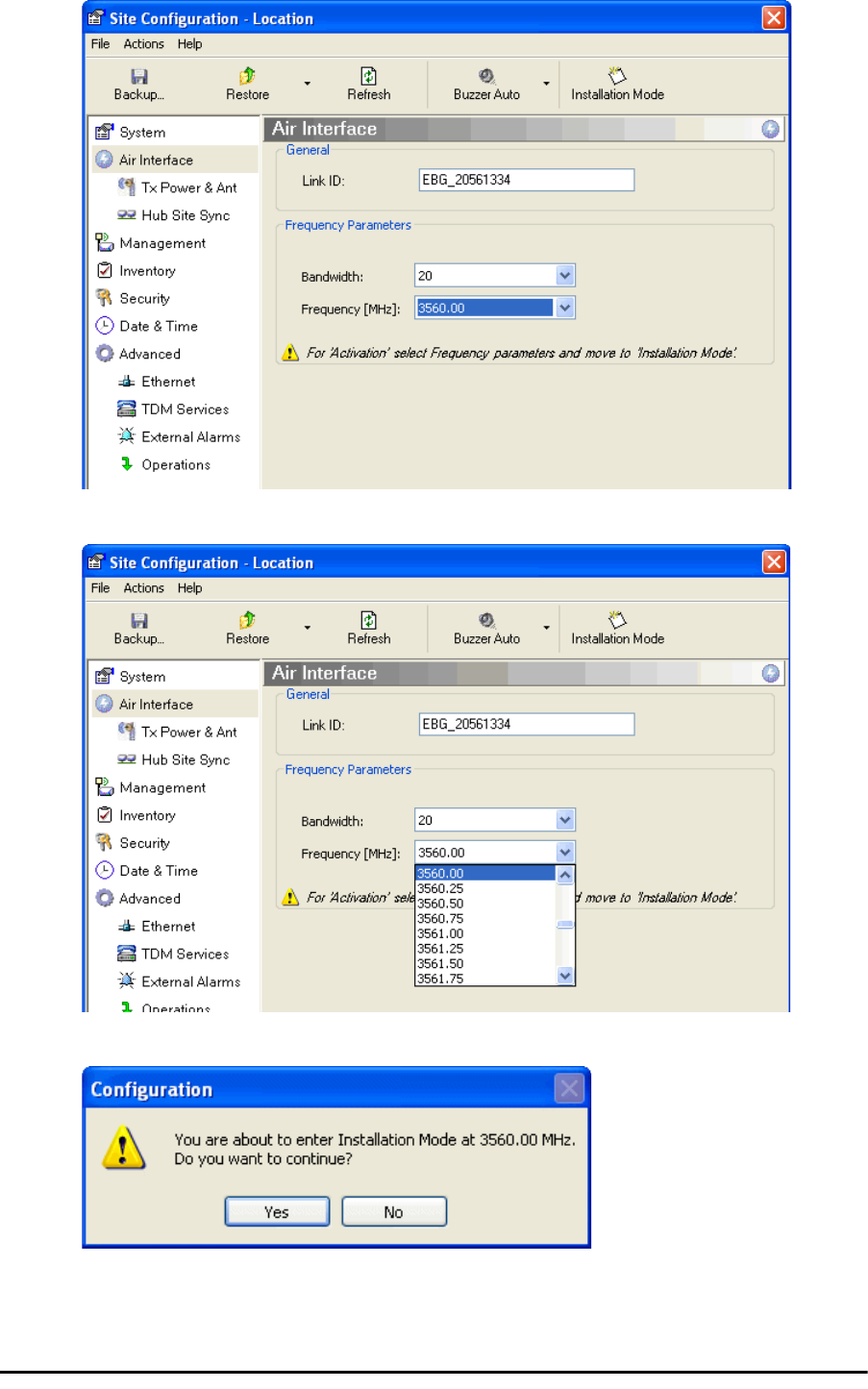Click Installation Mode icon in top window
The image size is (868, 1389).
click(617, 76)
